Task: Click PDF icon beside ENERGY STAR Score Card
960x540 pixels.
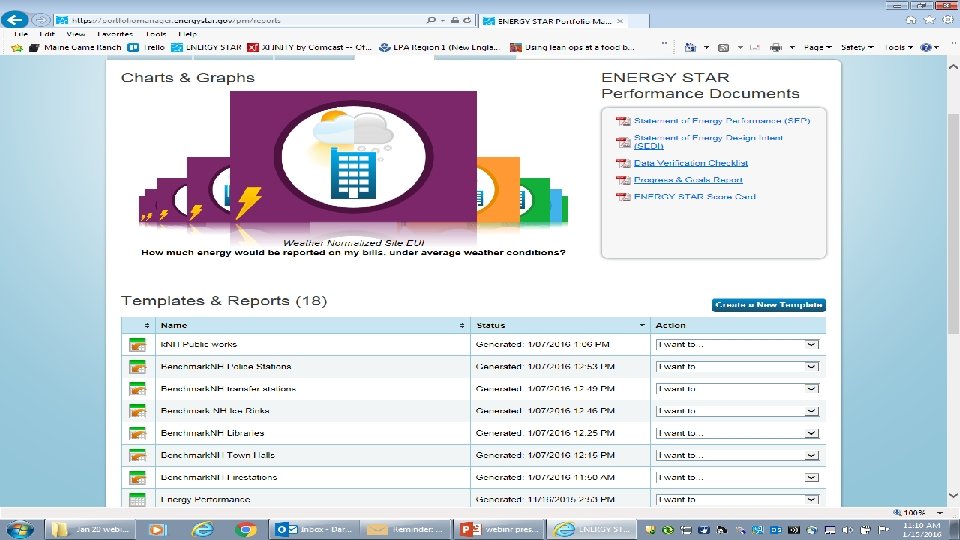Action: pyautogui.click(x=623, y=197)
